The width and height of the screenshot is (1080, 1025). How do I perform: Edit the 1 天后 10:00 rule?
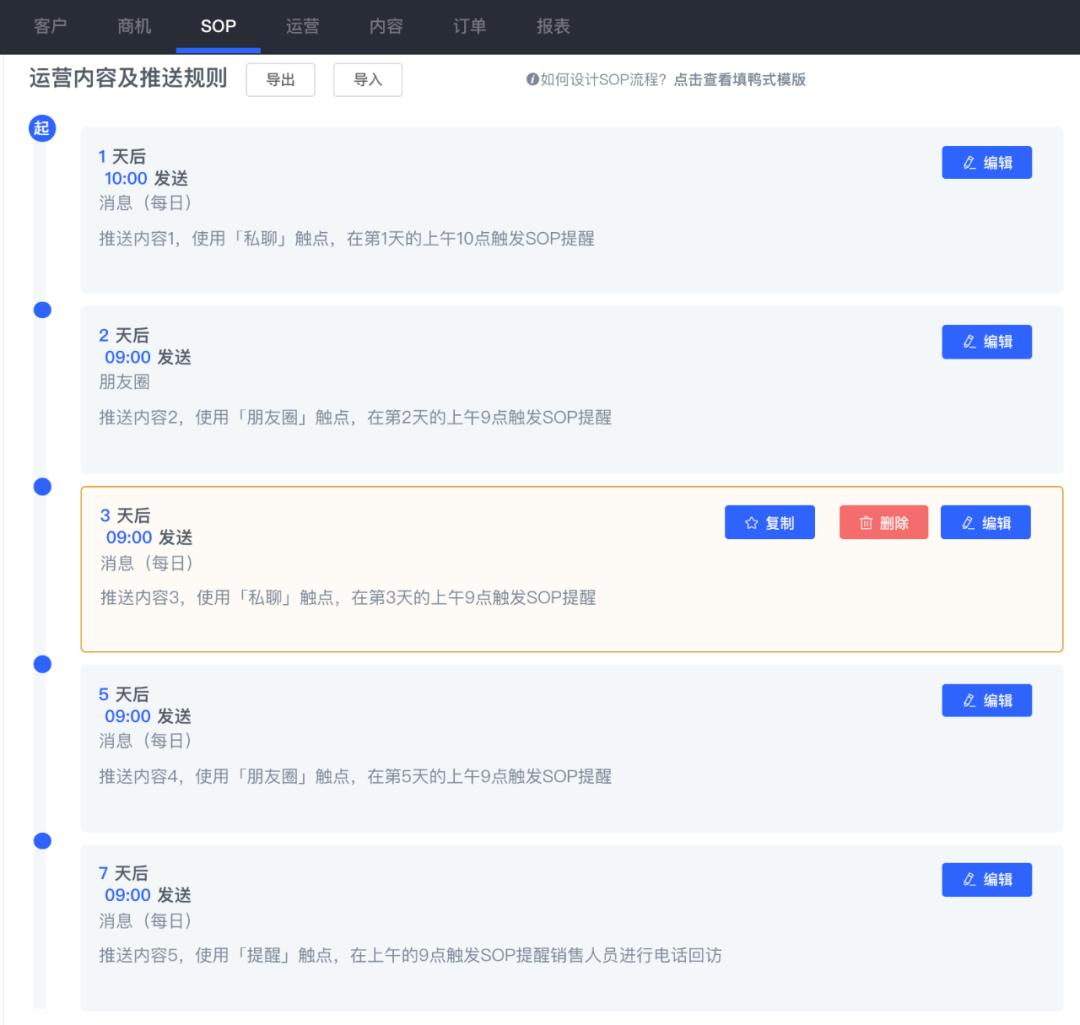986,163
